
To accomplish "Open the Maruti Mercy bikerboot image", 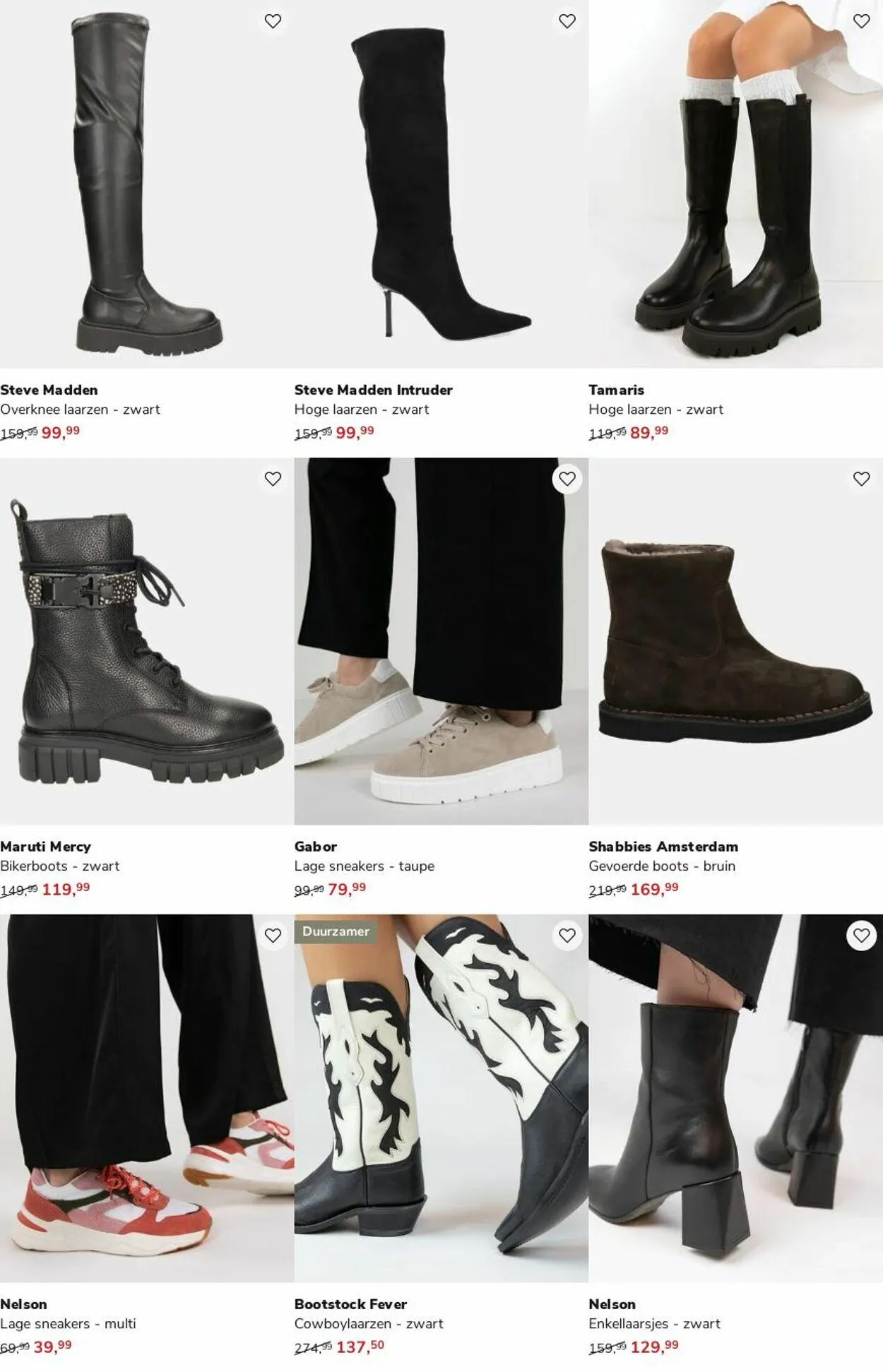I will coord(147,641).
